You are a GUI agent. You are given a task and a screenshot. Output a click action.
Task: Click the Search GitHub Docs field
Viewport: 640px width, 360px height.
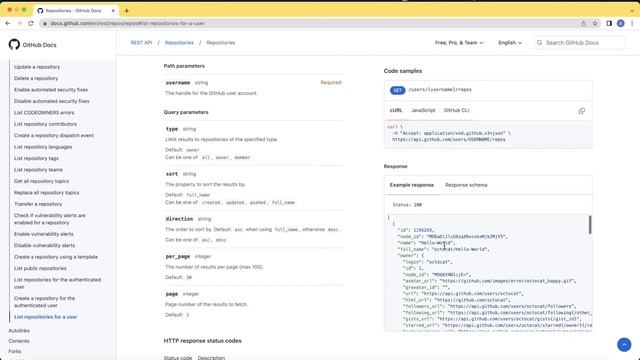580,42
